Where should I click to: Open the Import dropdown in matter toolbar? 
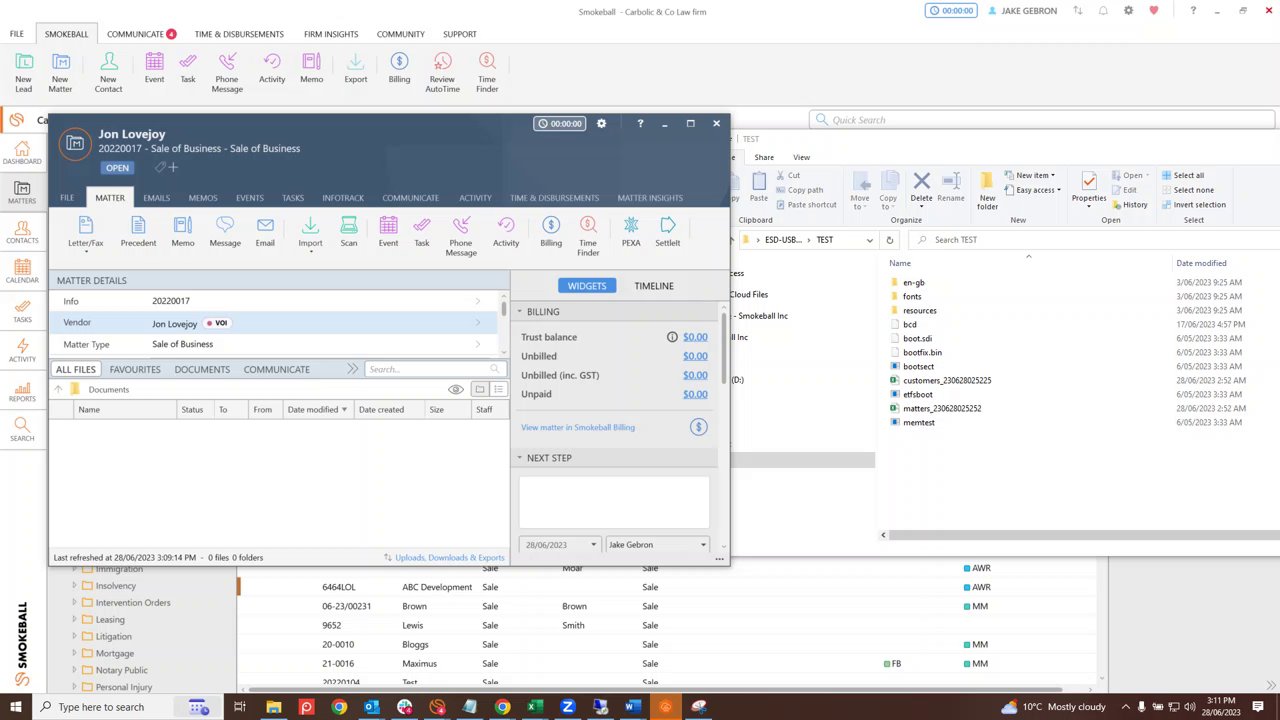pyautogui.click(x=310, y=233)
